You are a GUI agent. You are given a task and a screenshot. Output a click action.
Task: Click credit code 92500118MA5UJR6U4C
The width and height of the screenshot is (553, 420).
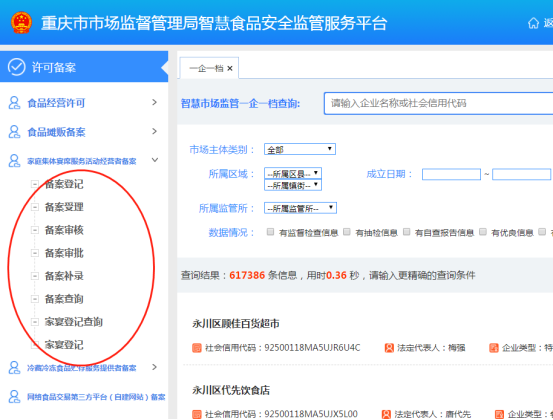312,348
